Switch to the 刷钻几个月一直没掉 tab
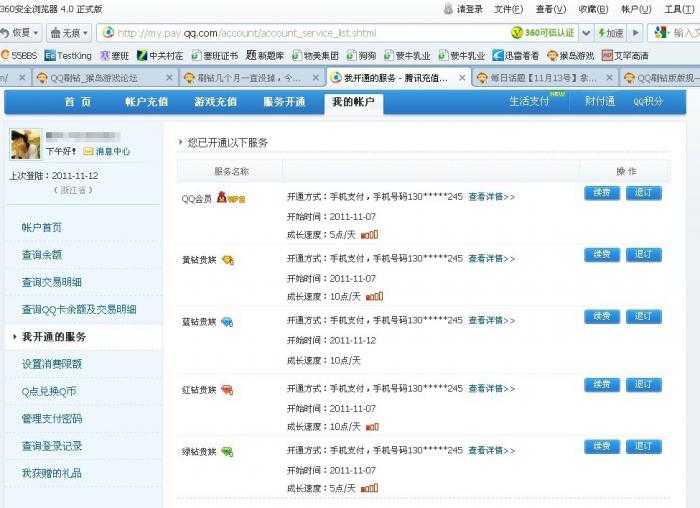This screenshot has width=700, height=508. 251,78
